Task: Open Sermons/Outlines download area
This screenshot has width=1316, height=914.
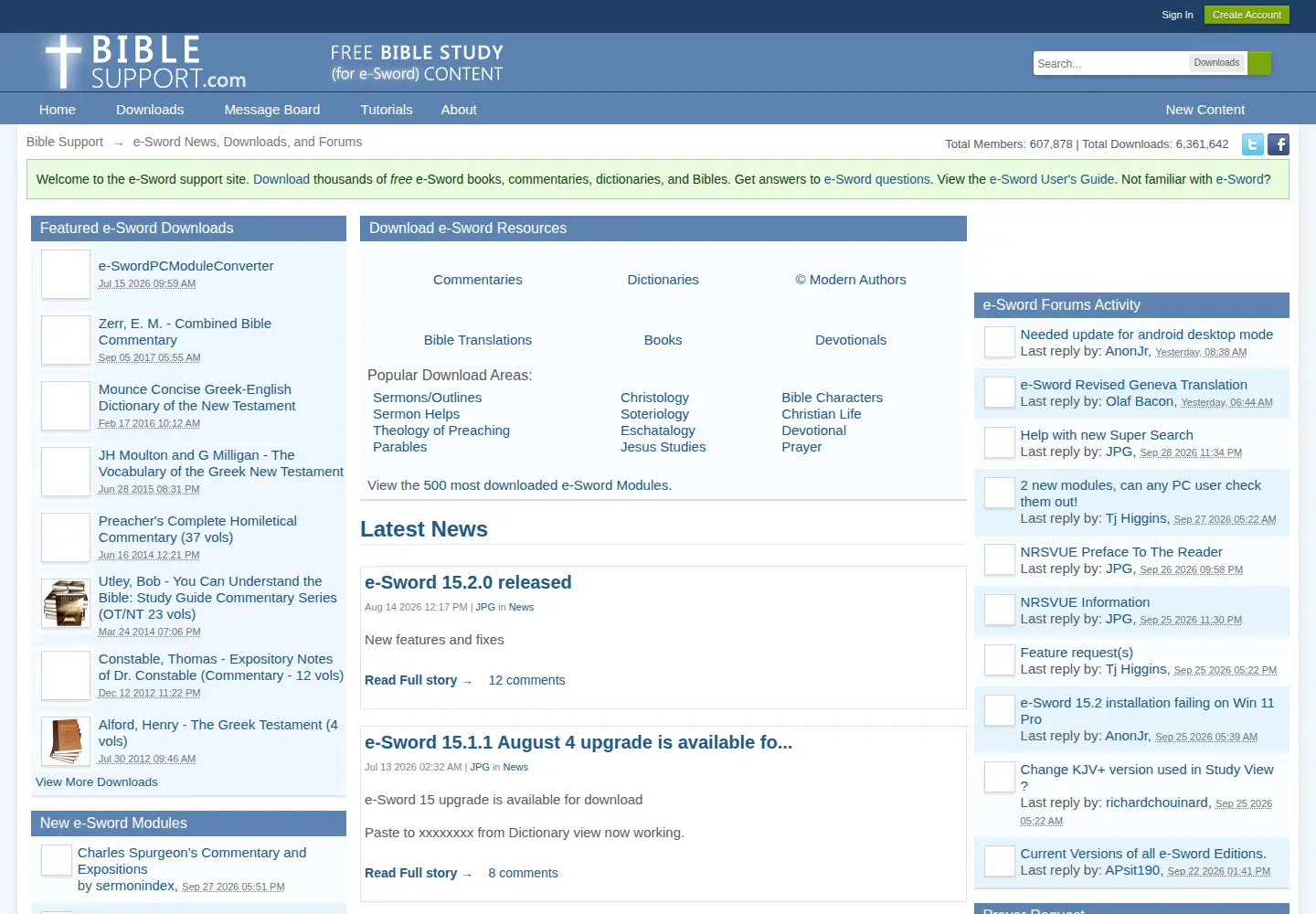Action: (427, 398)
